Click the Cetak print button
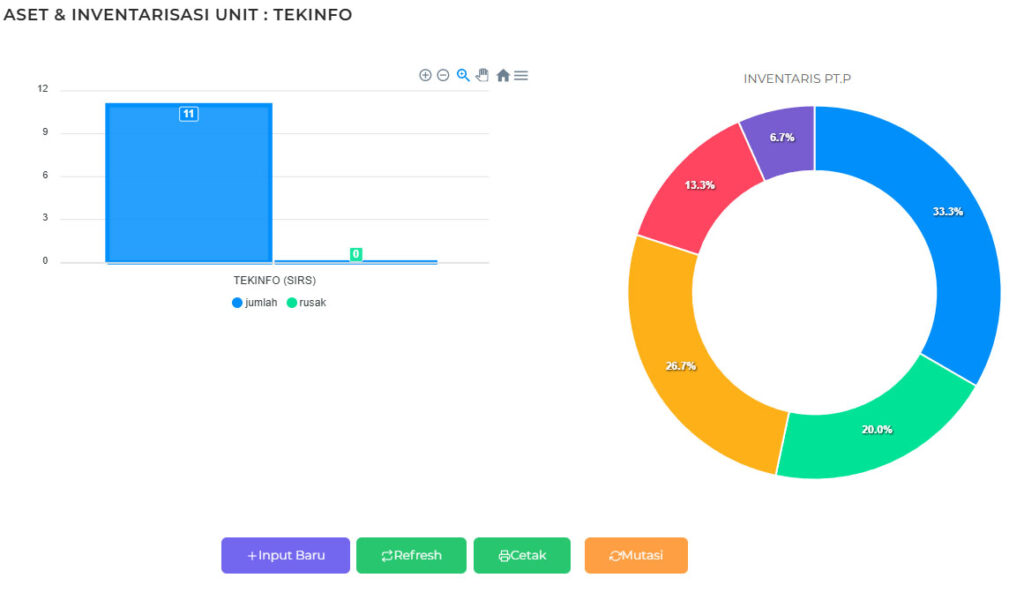The height and width of the screenshot is (593, 1024). point(522,555)
